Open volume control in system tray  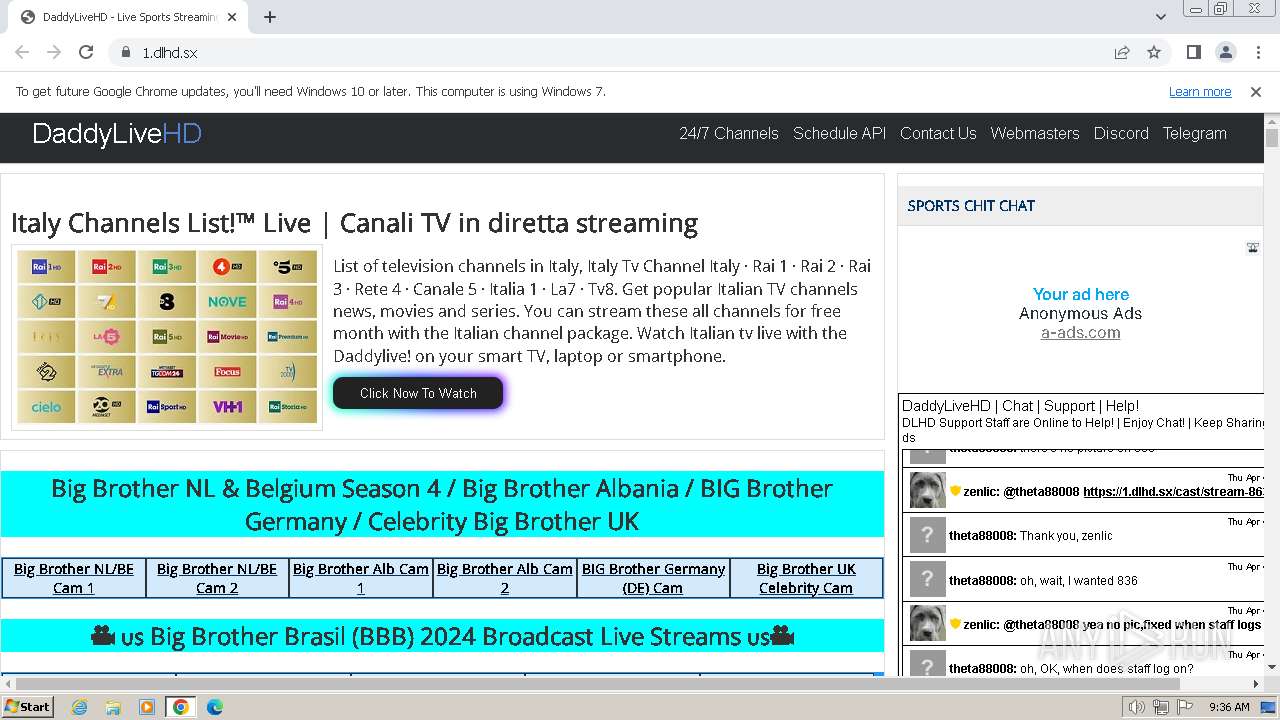pyautogui.click(x=1137, y=707)
